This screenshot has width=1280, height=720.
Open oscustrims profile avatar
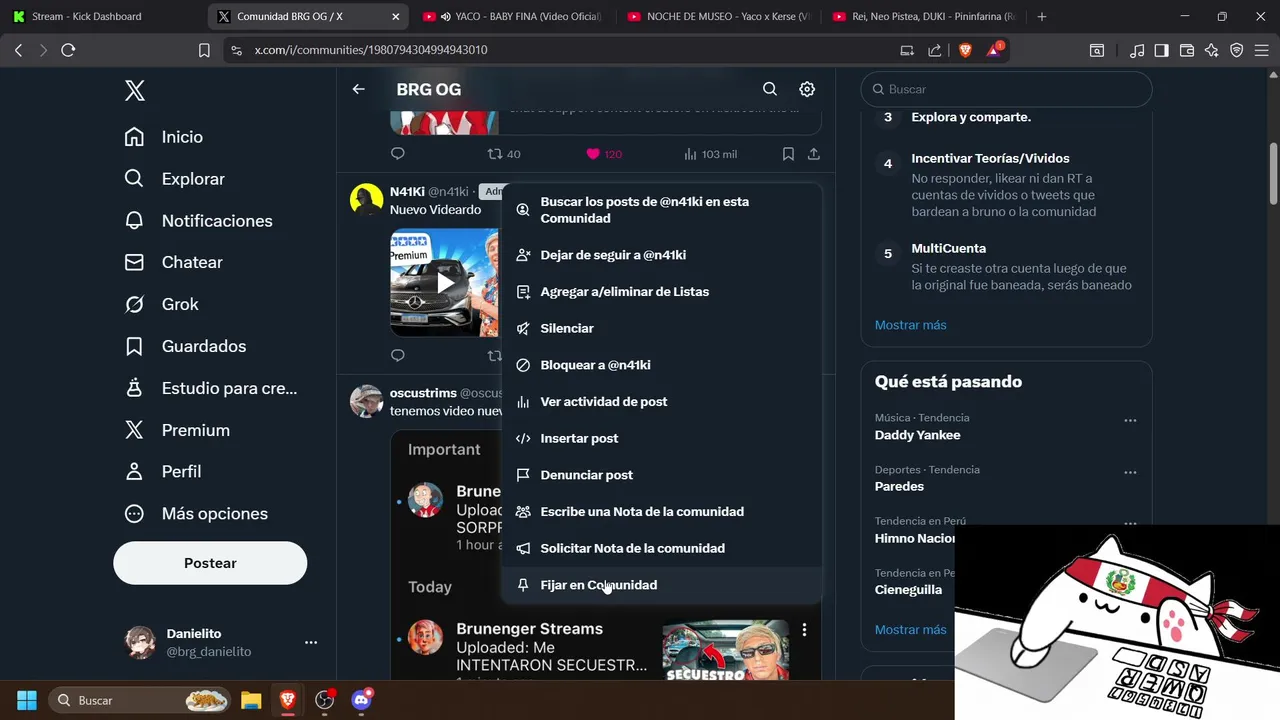[366, 401]
